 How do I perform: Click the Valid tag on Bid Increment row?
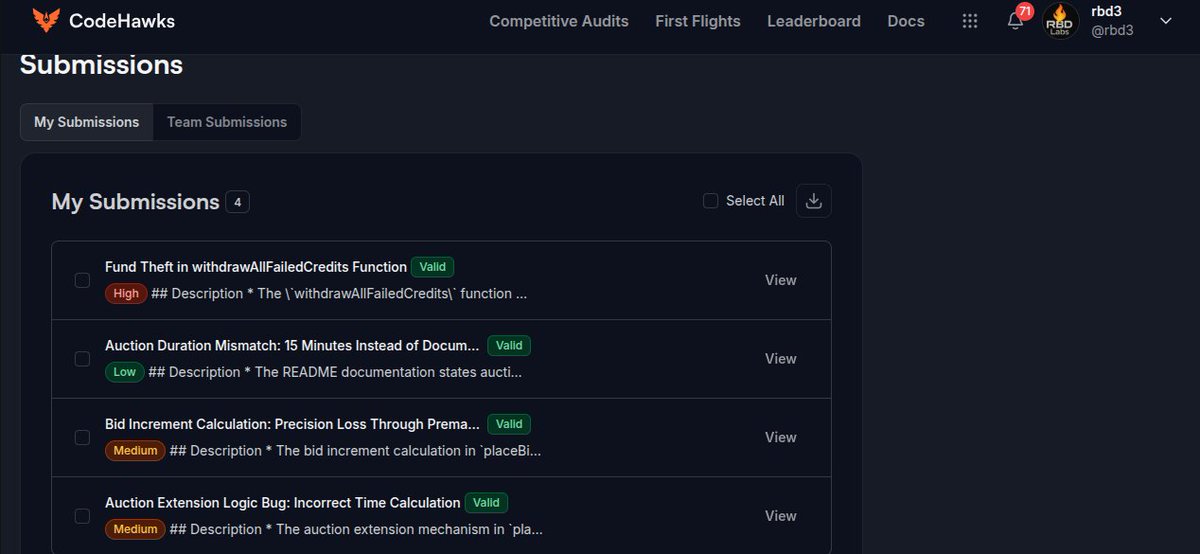pyautogui.click(x=509, y=424)
